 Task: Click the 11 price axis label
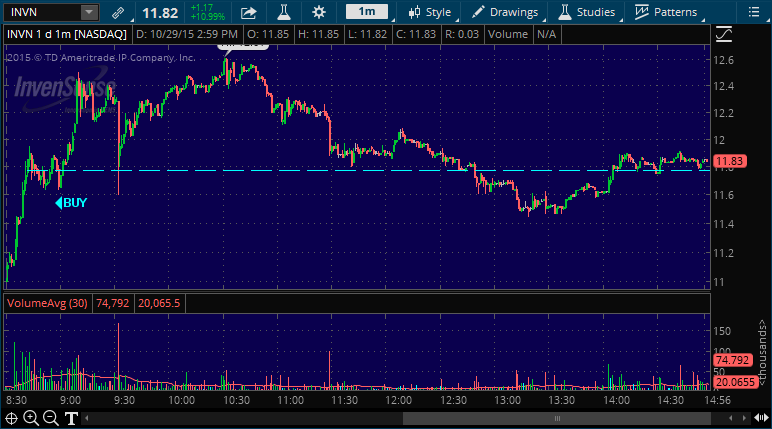coord(719,282)
